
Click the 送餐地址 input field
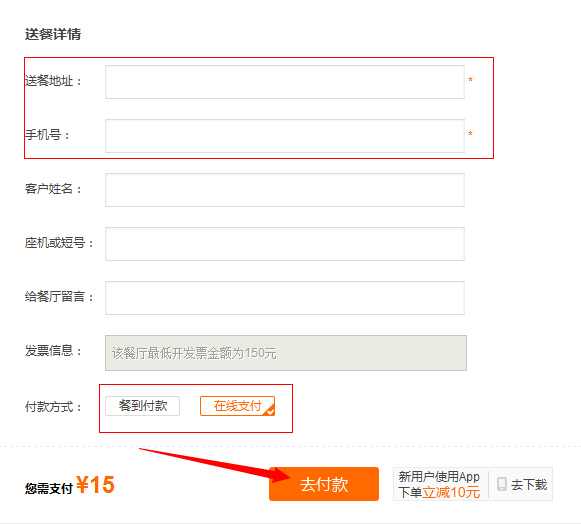[285, 82]
